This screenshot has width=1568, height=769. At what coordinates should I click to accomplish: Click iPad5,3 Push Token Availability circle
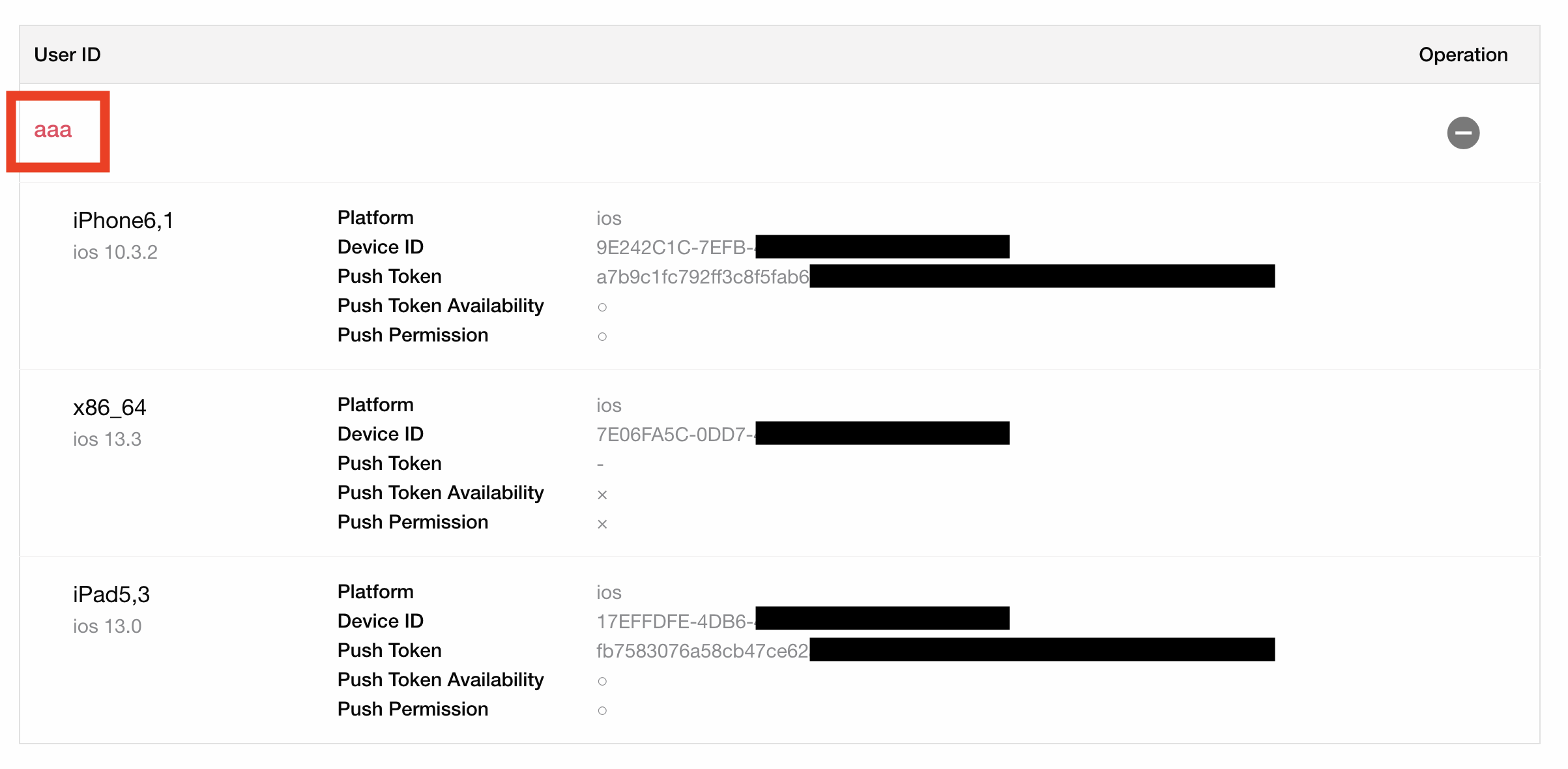click(602, 681)
